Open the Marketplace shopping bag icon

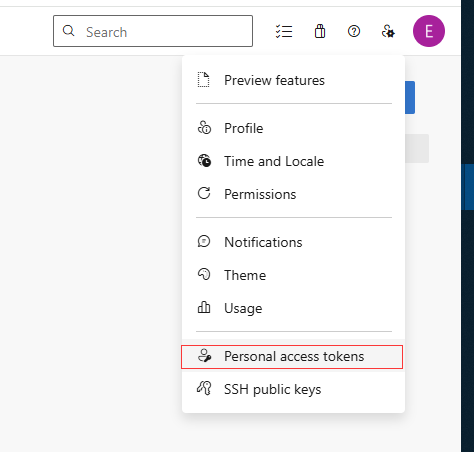pos(320,31)
